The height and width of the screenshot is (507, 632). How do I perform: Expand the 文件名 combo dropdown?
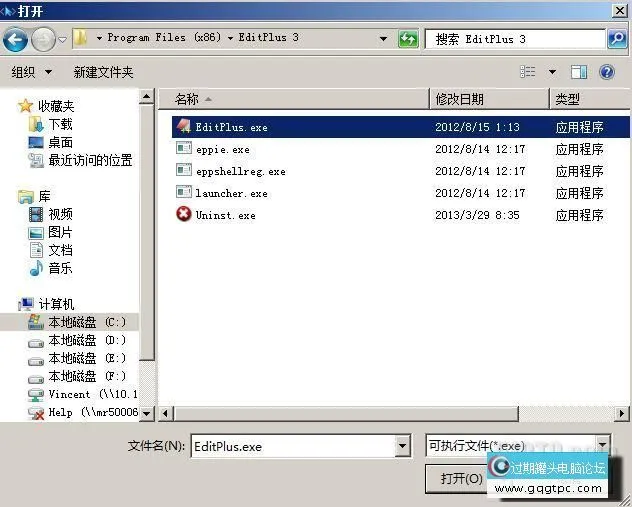click(403, 446)
